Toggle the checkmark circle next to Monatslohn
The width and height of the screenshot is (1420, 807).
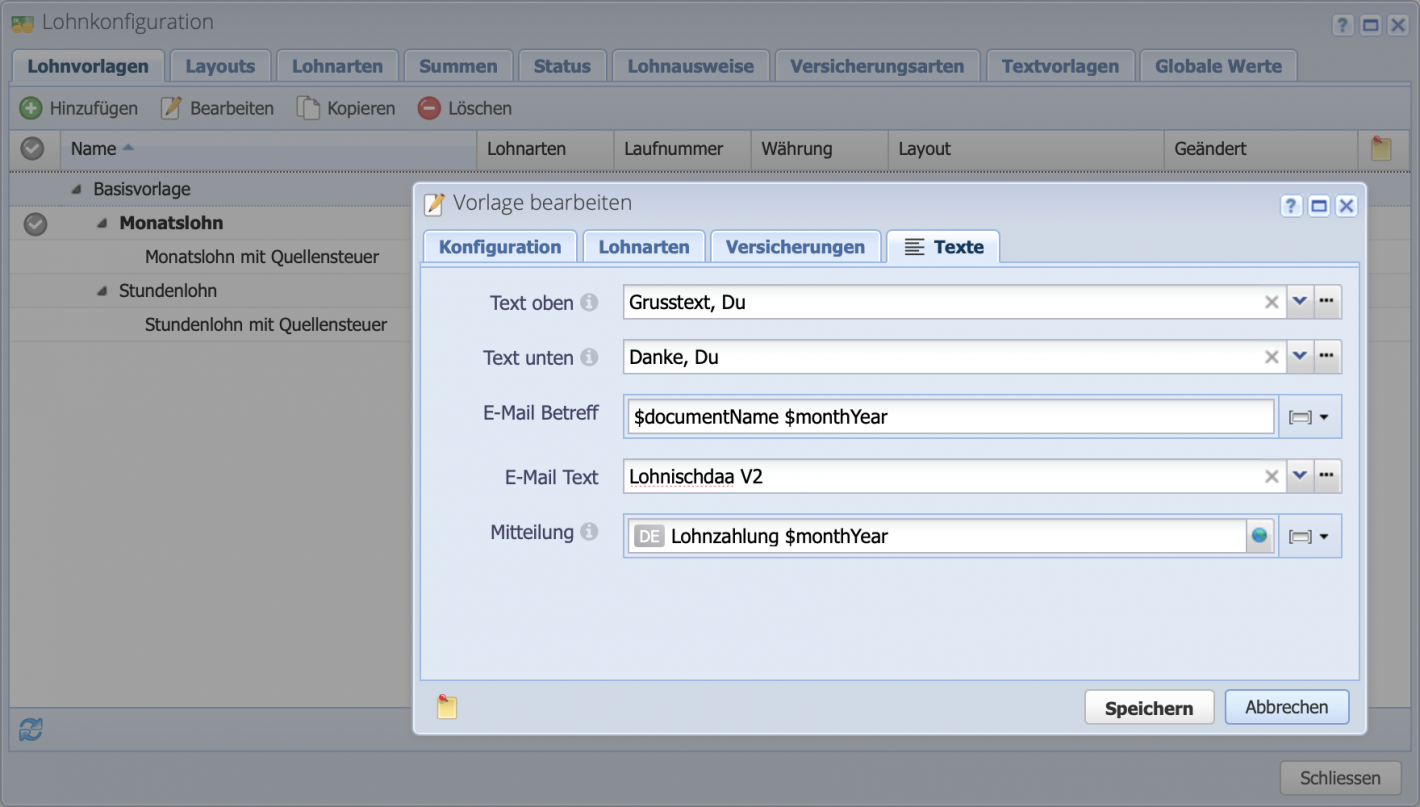point(35,224)
